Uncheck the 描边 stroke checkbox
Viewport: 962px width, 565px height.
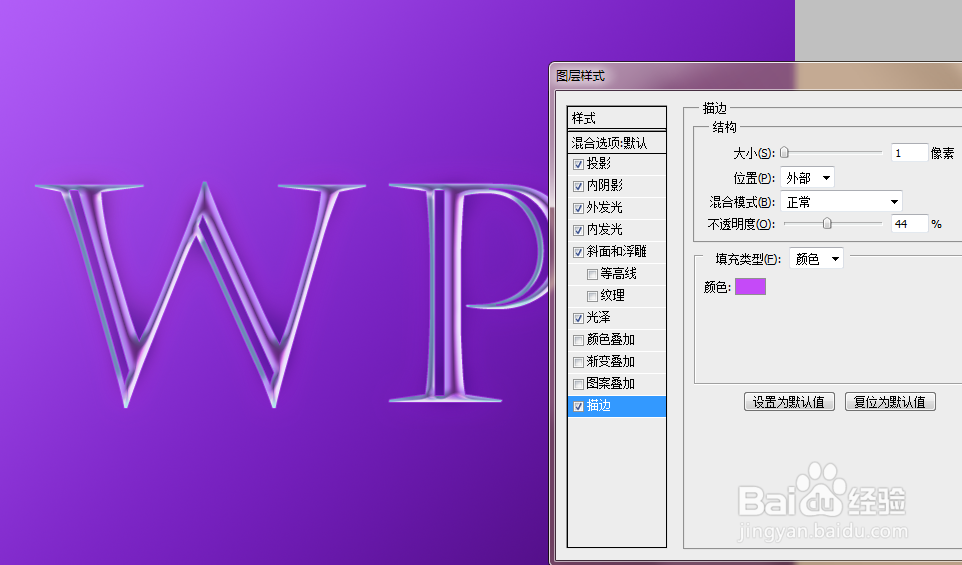578,406
